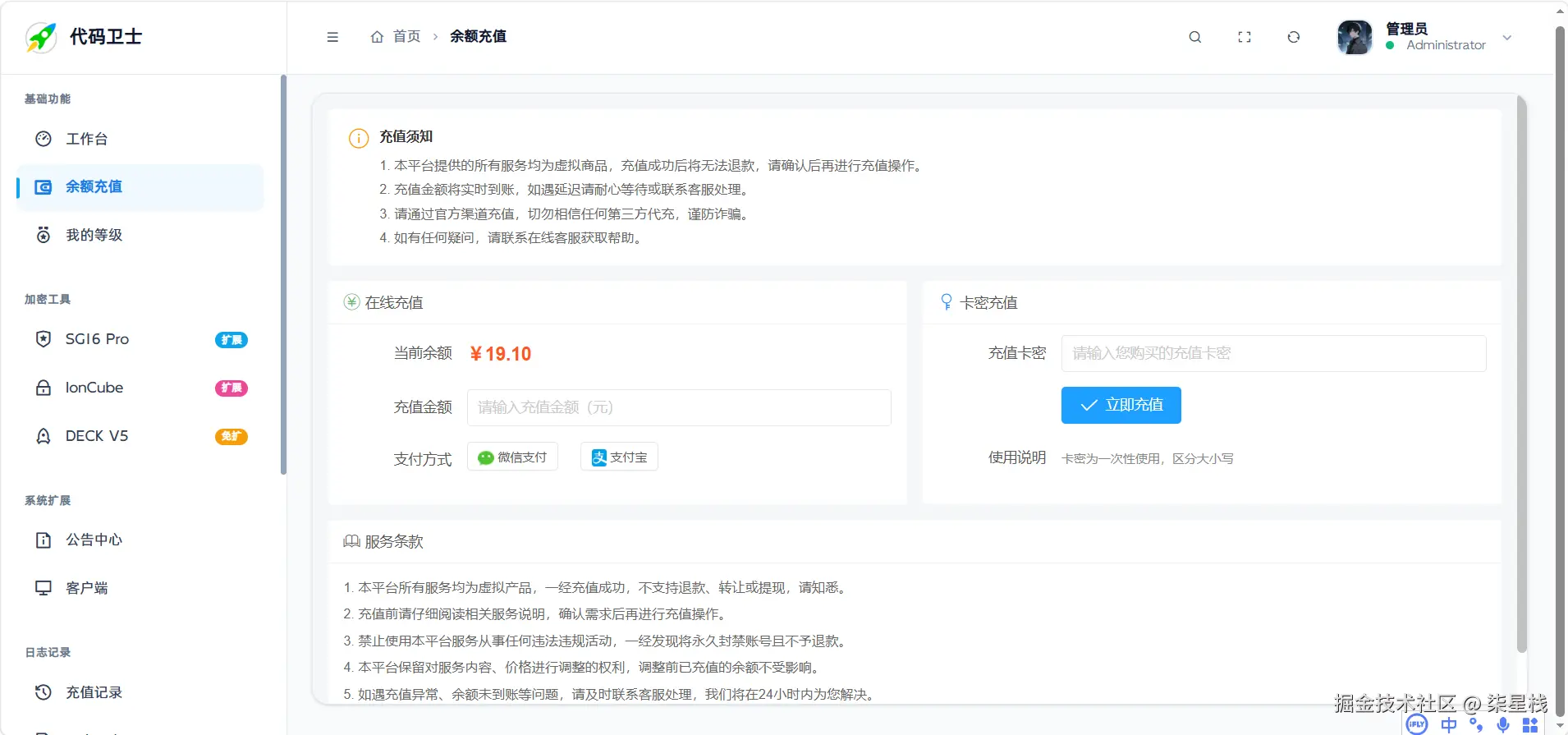Click the book icon beside 服务条款
The height and width of the screenshot is (735, 1568).
pyautogui.click(x=351, y=541)
